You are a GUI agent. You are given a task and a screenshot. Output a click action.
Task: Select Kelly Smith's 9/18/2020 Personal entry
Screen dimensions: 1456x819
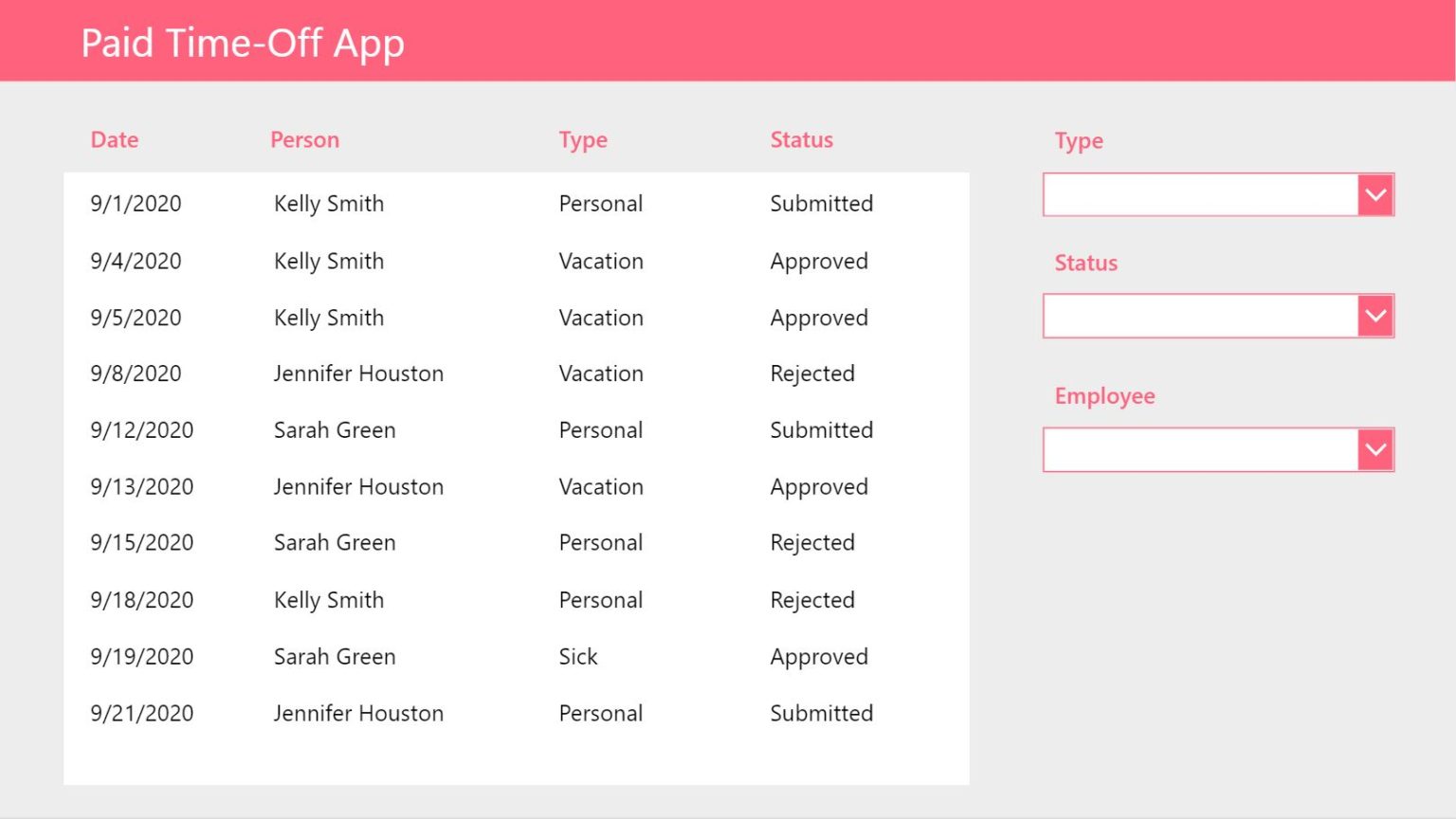pyautogui.click(x=474, y=599)
